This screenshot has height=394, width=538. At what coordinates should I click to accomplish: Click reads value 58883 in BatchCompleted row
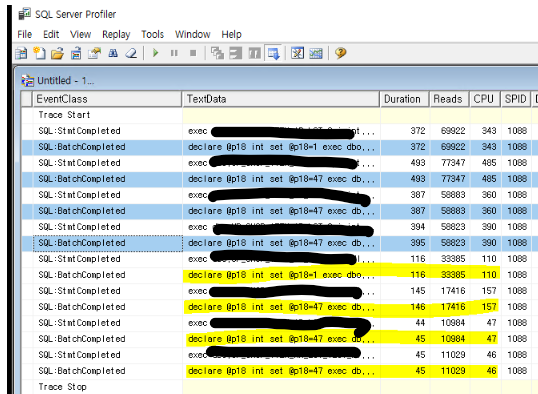pyautogui.click(x=453, y=211)
